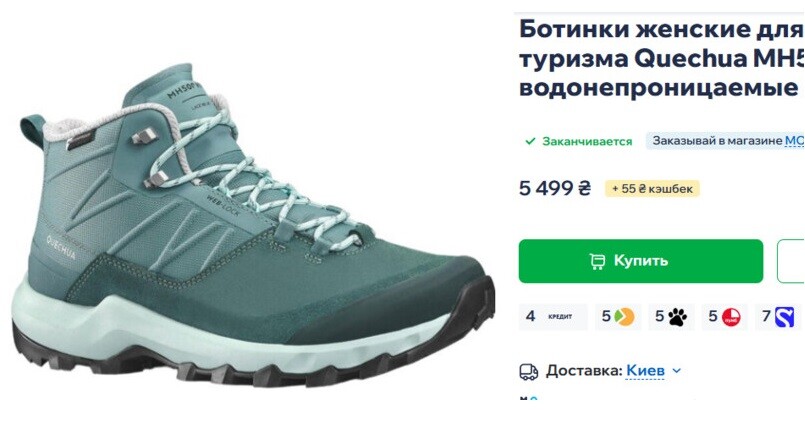
Task: Click the green checkmark availability icon
Action: 530,141
